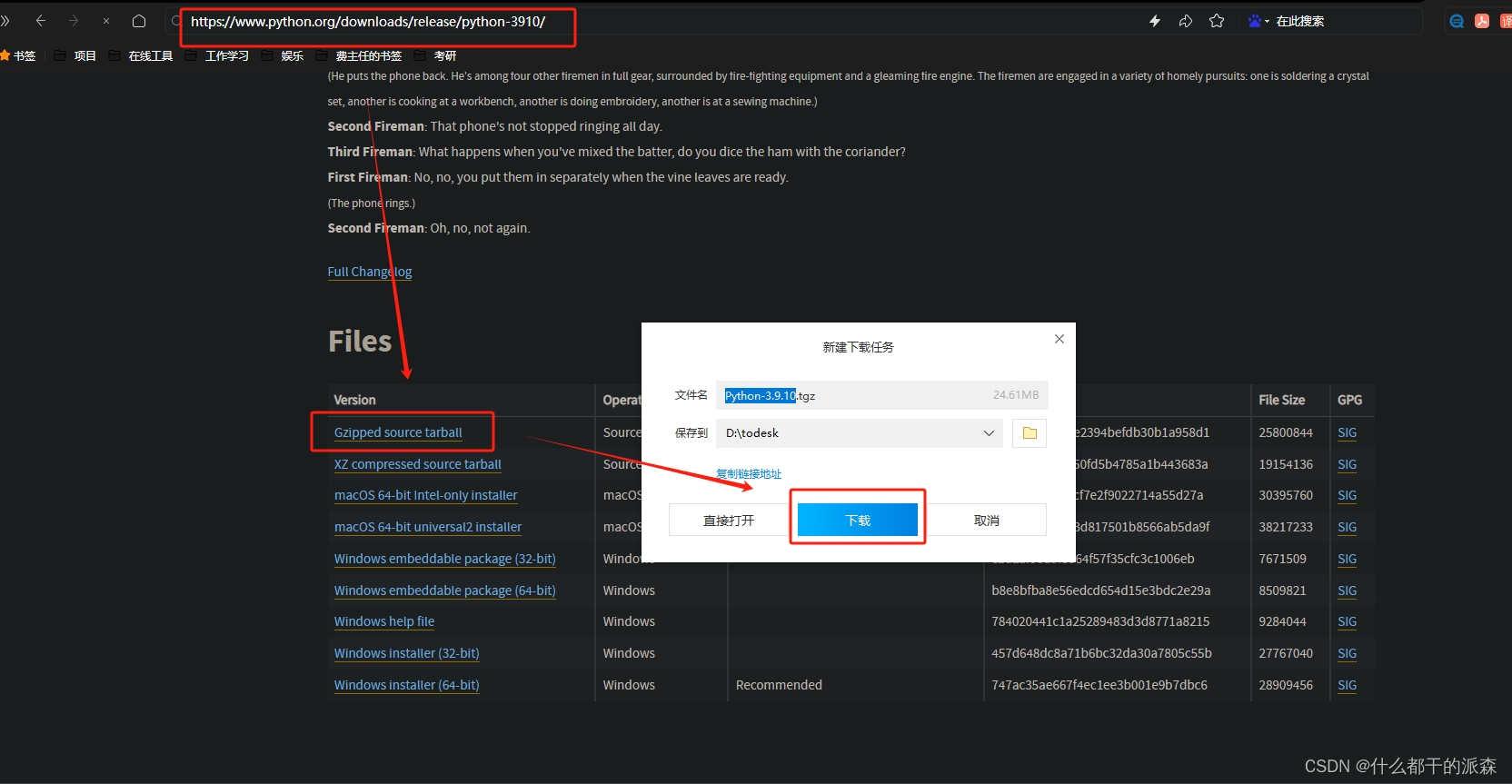The width and height of the screenshot is (1512, 784).
Task: Click the SIG link in the 8509821 row
Action: click(1348, 590)
